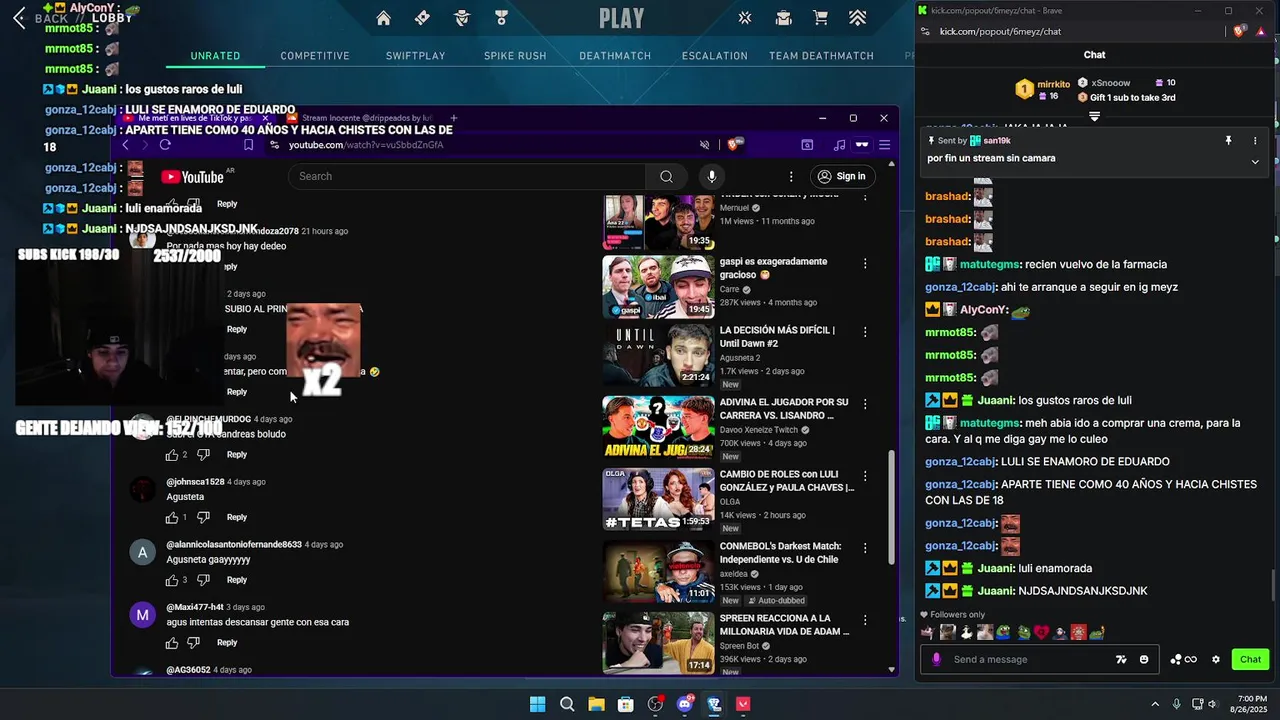Open a new tab in YouTube browser window

click(454, 118)
